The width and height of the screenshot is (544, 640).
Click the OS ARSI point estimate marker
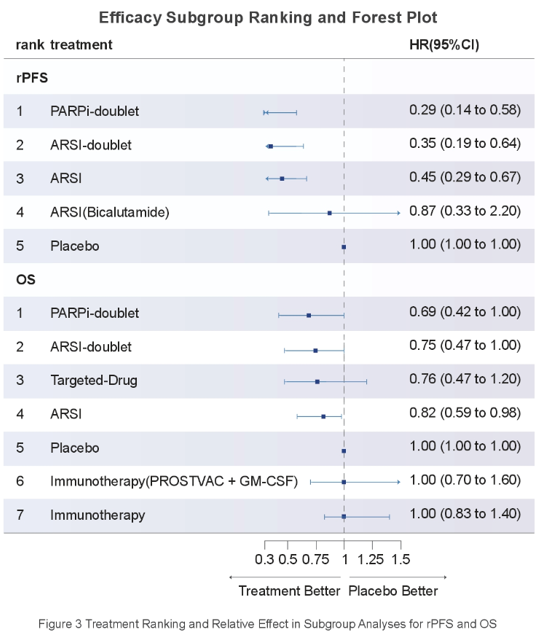[x=324, y=417]
